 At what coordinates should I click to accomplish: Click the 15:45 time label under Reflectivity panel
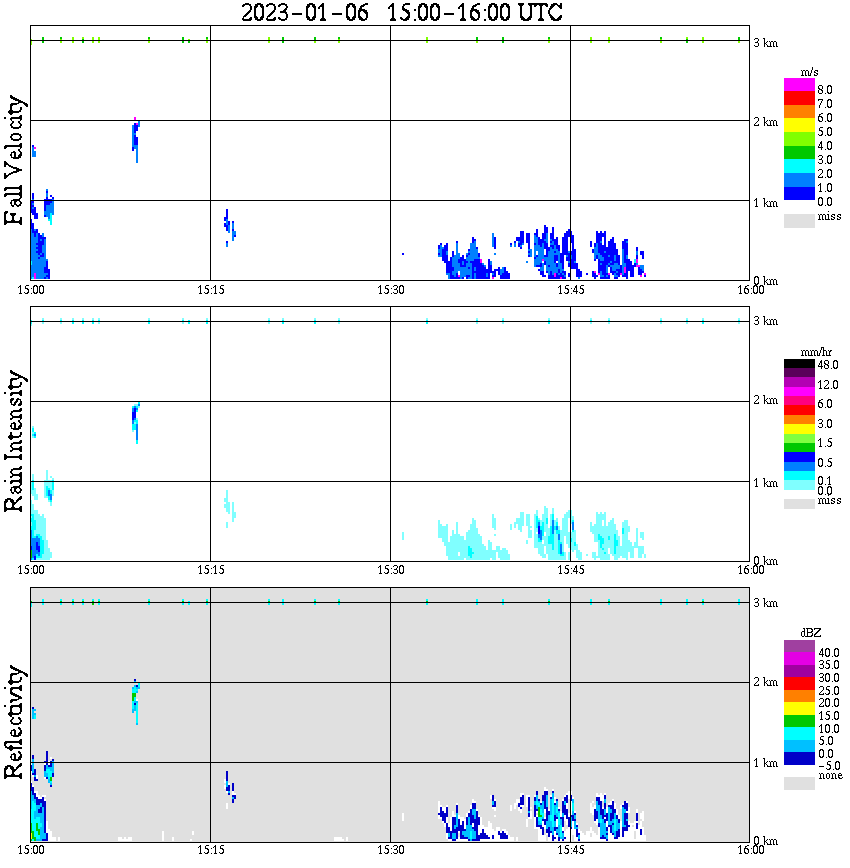pyautogui.click(x=571, y=850)
